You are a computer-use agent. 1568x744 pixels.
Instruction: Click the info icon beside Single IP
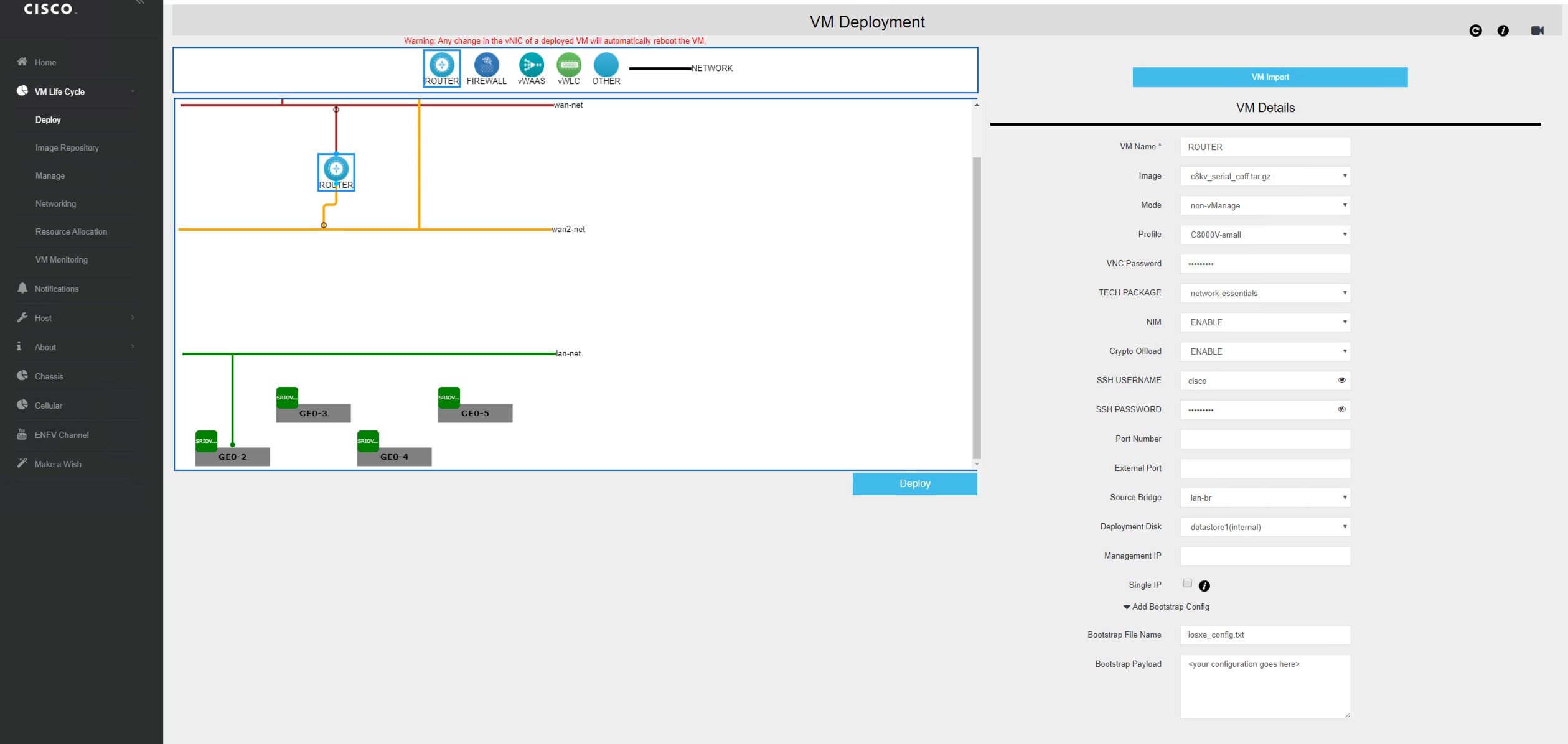1204,586
